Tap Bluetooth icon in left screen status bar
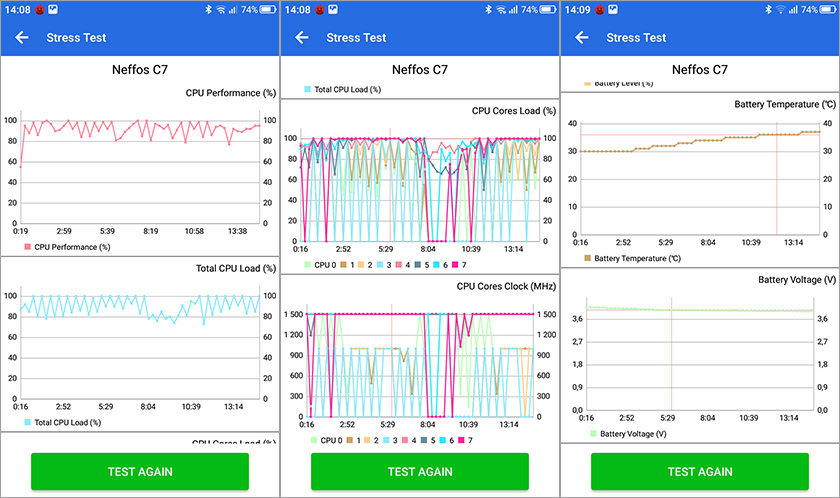This screenshot has height=498, width=840. pyautogui.click(x=208, y=10)
